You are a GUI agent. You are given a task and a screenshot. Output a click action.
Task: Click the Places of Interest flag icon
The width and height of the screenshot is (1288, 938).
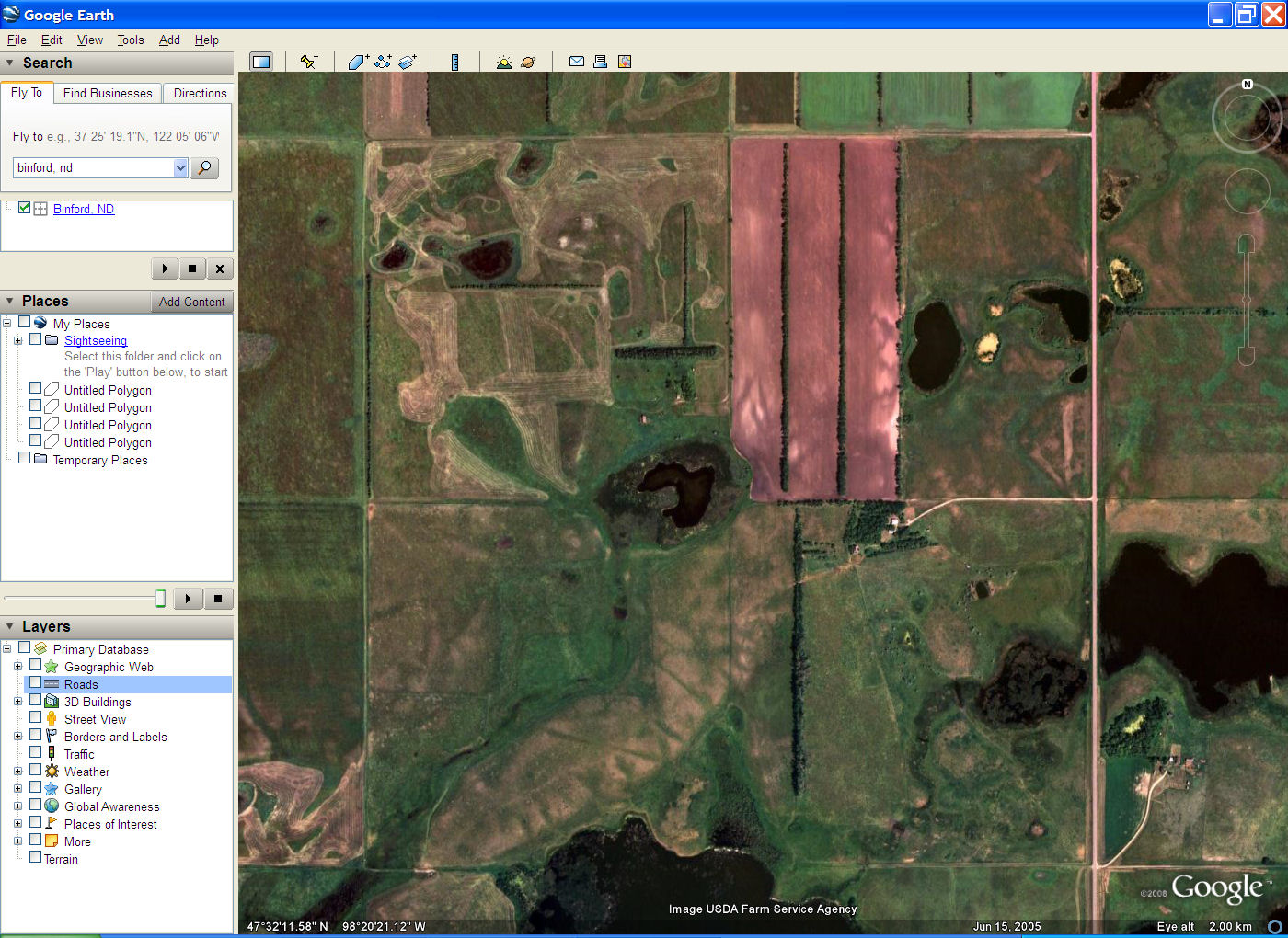click(52, 824)
